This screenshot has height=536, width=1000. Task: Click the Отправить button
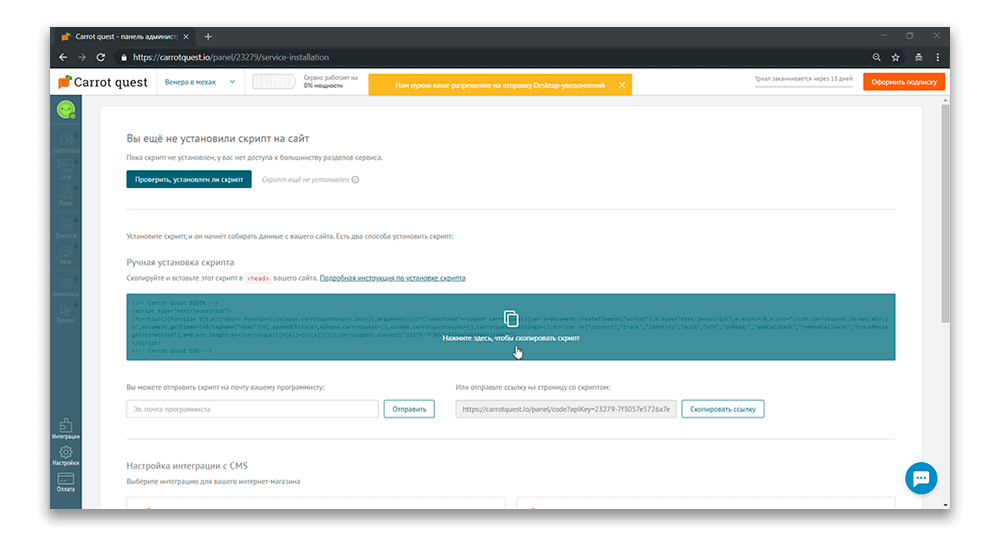tap(409, 409)
